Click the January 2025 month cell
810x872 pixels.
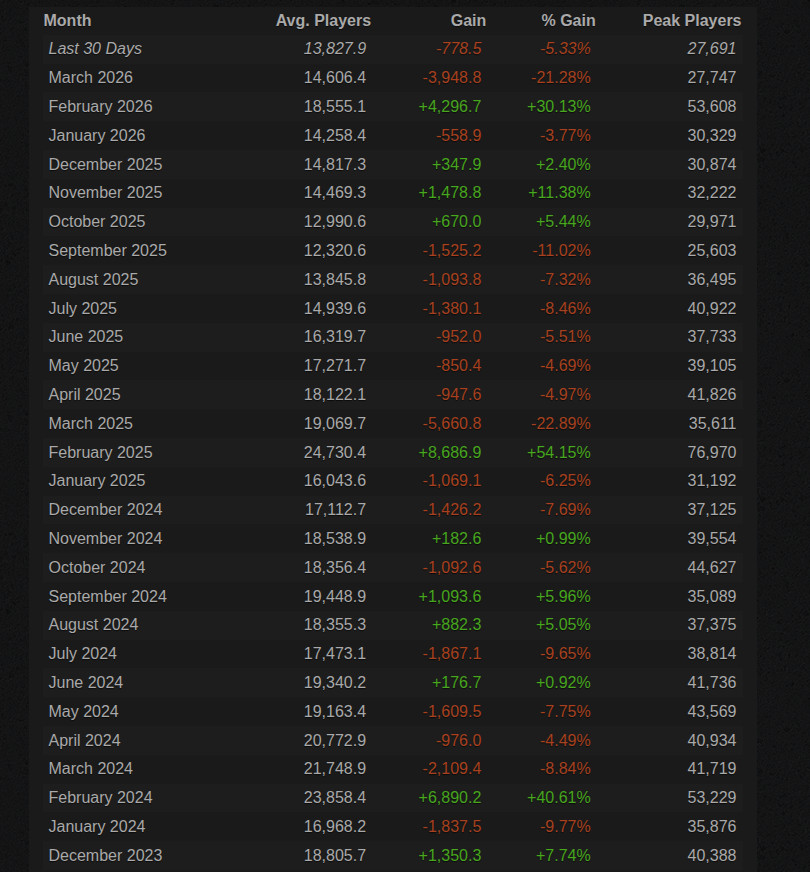(97, 480)
